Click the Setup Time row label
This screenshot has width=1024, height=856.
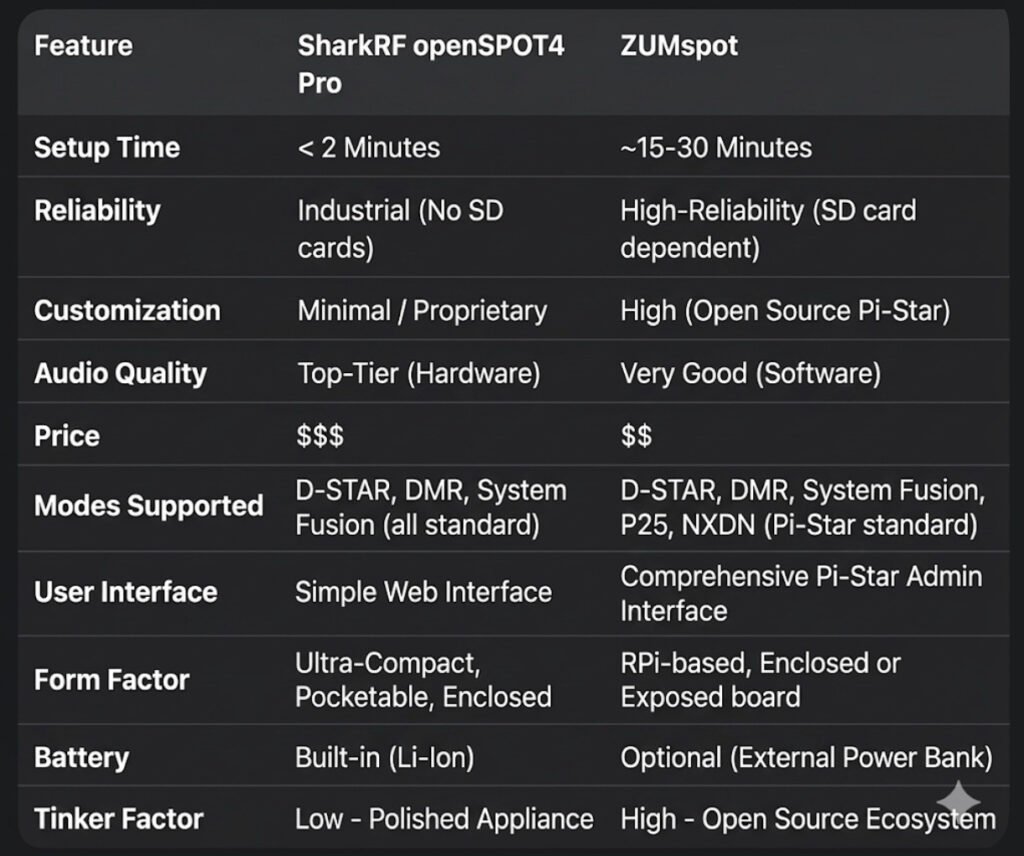[107, 148]
